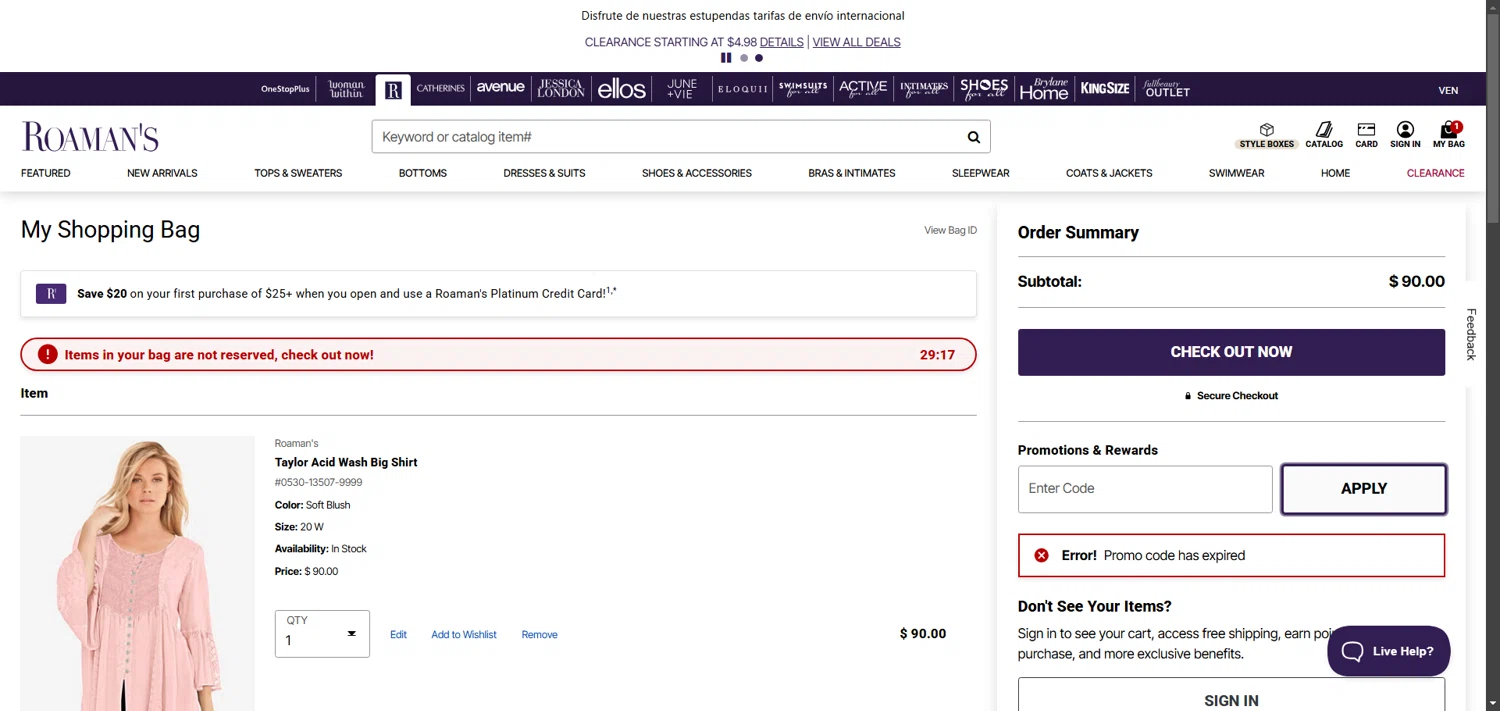Image resolution: width=1500 pixels, height=711 pixels.
Task: Open My Bag cart icon
Action: (x=1448, y=135)
